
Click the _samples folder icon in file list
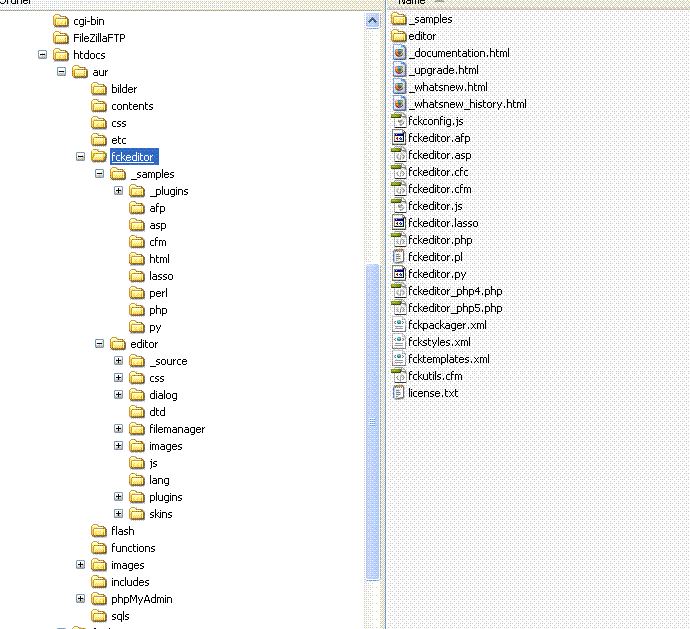coord(399,19)
